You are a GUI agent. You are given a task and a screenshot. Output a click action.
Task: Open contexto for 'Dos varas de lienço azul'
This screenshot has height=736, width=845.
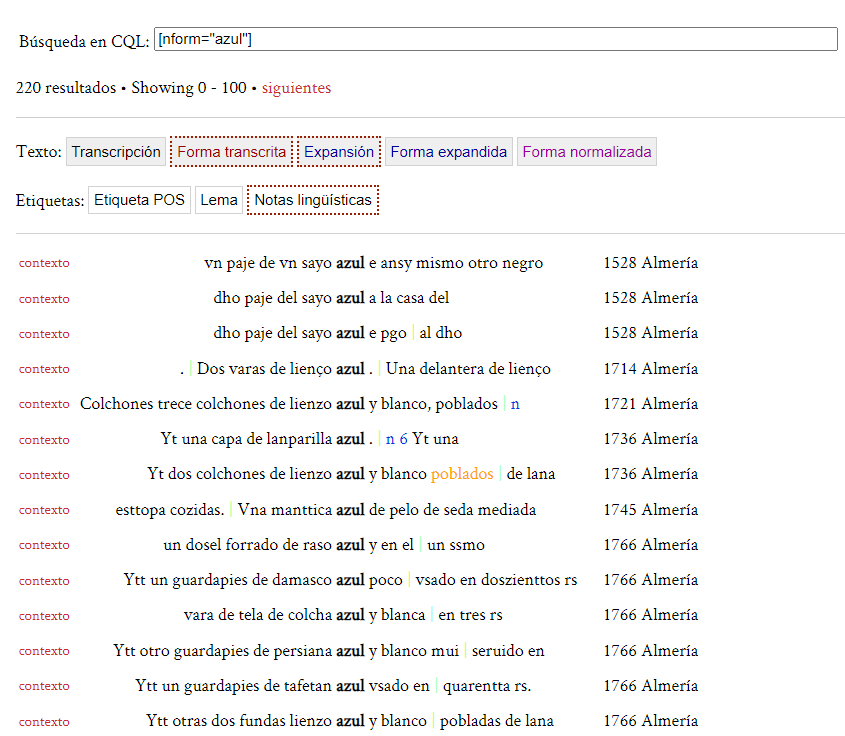click(44, 369)
